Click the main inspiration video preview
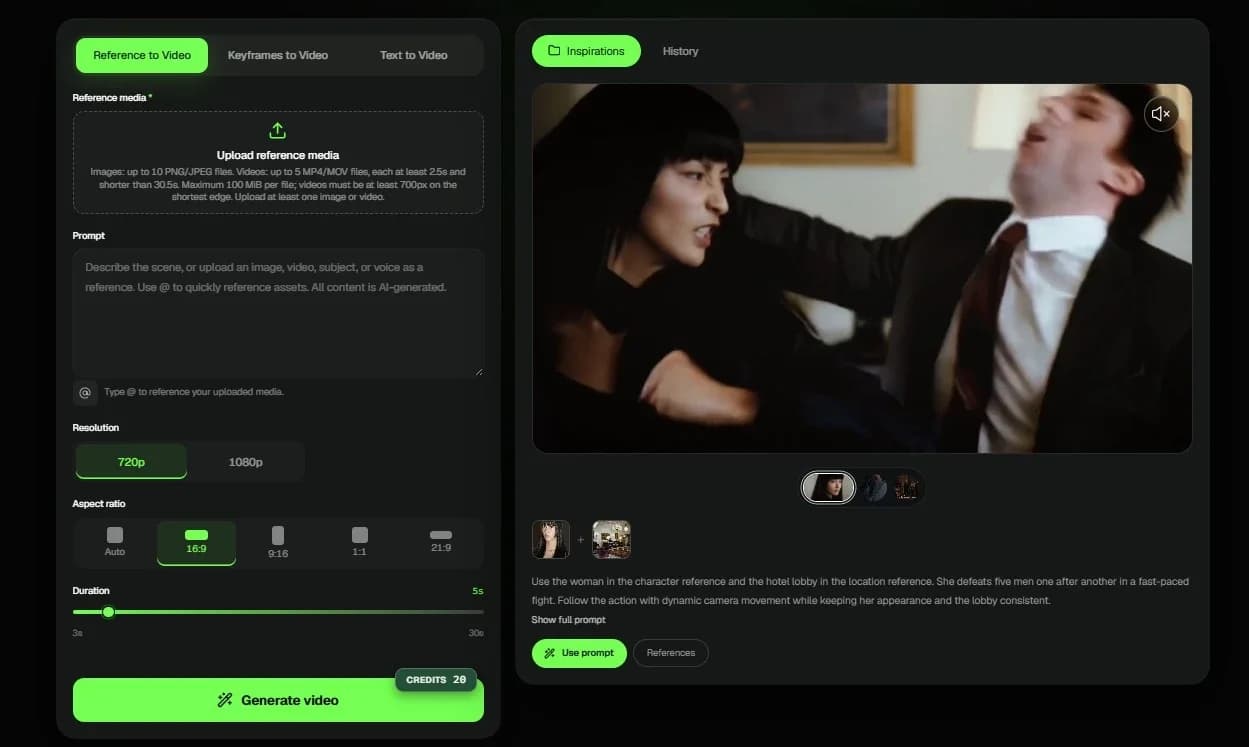This screenshot has width=1249, height=747. 862,268
